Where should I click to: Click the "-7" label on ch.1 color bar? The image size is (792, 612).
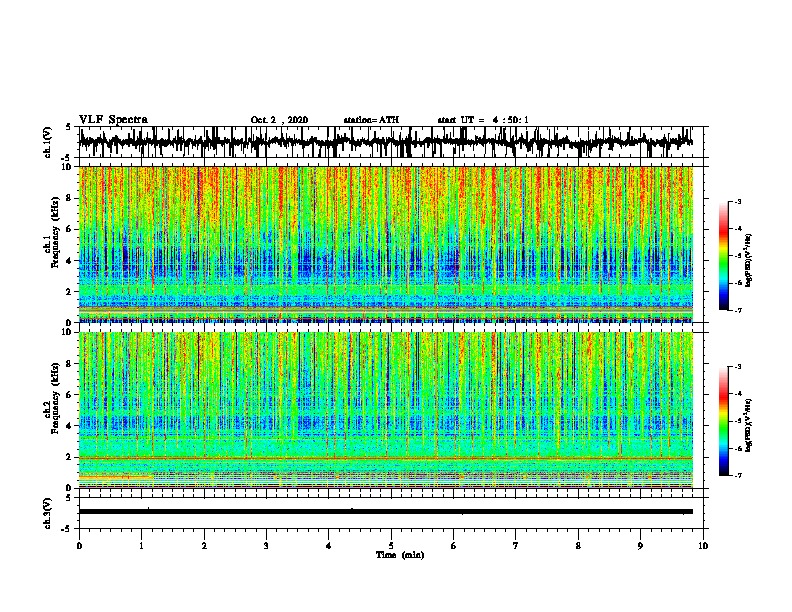point(737,310)
